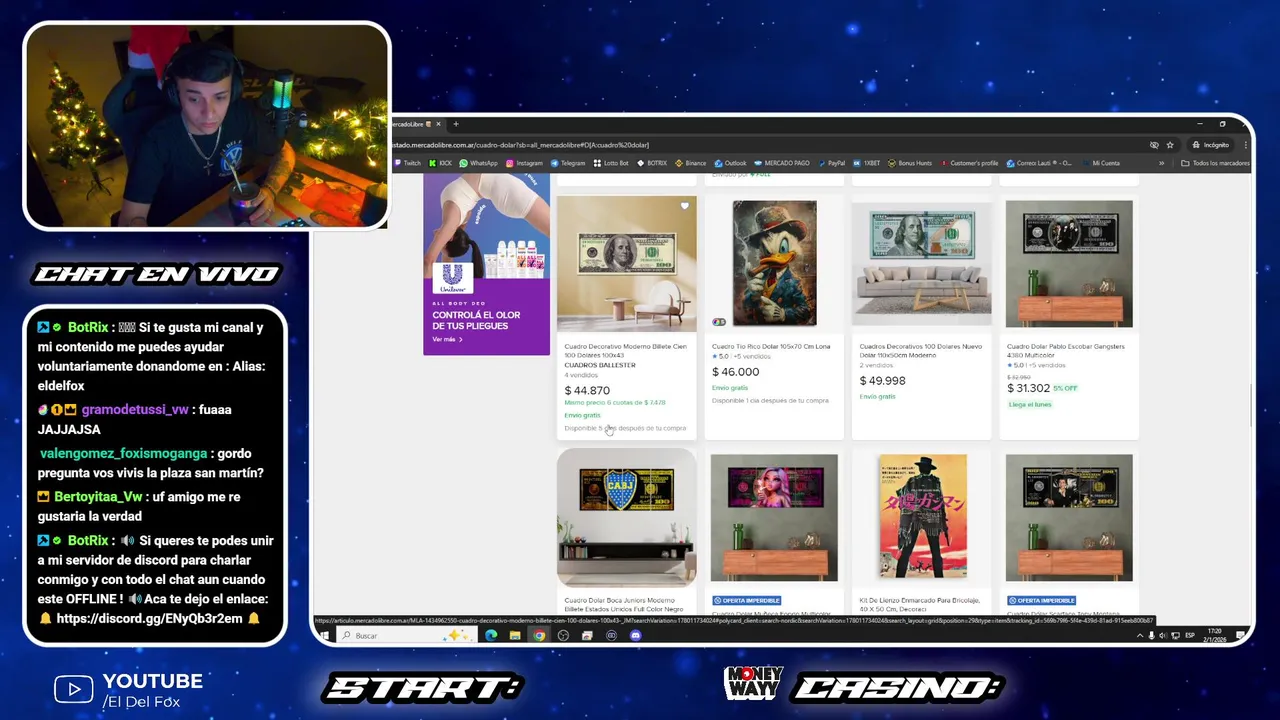
Task: Click the tracking-blocked eye icon in address bar
Action: point(1154,145)
